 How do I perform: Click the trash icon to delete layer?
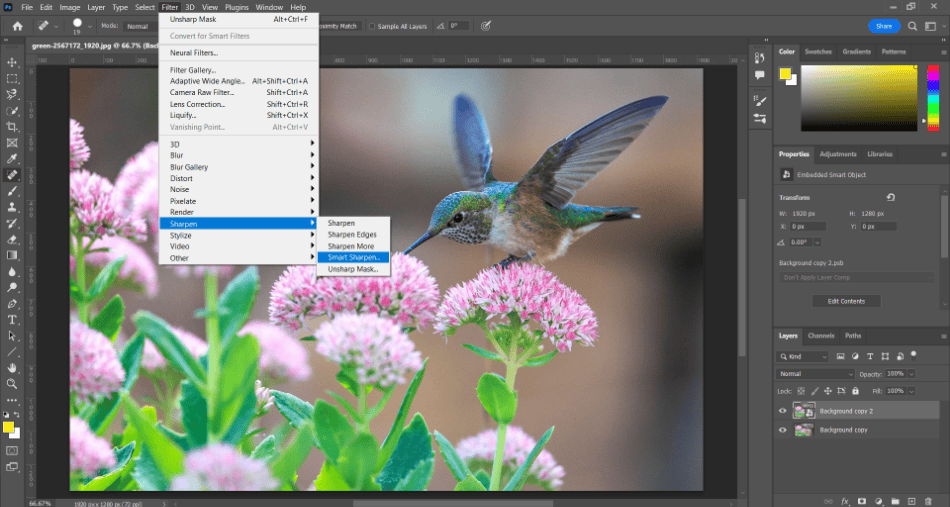(x=928, y=502)
